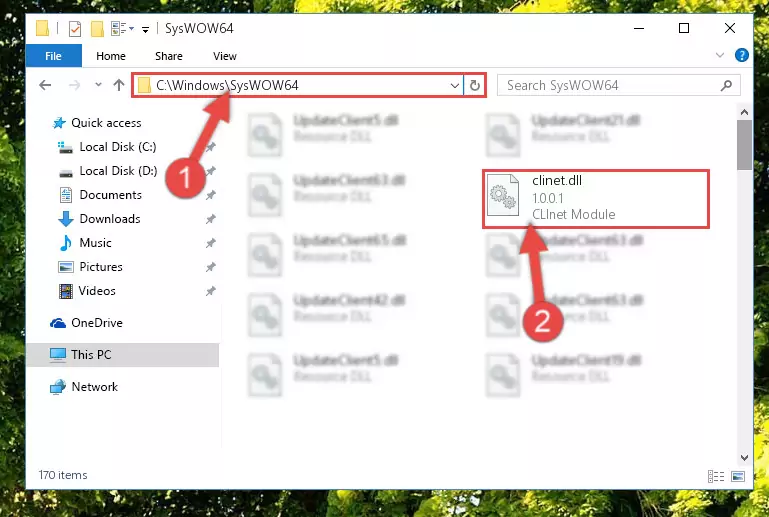Click the vertical scrollbar thumb

(744, 145)
